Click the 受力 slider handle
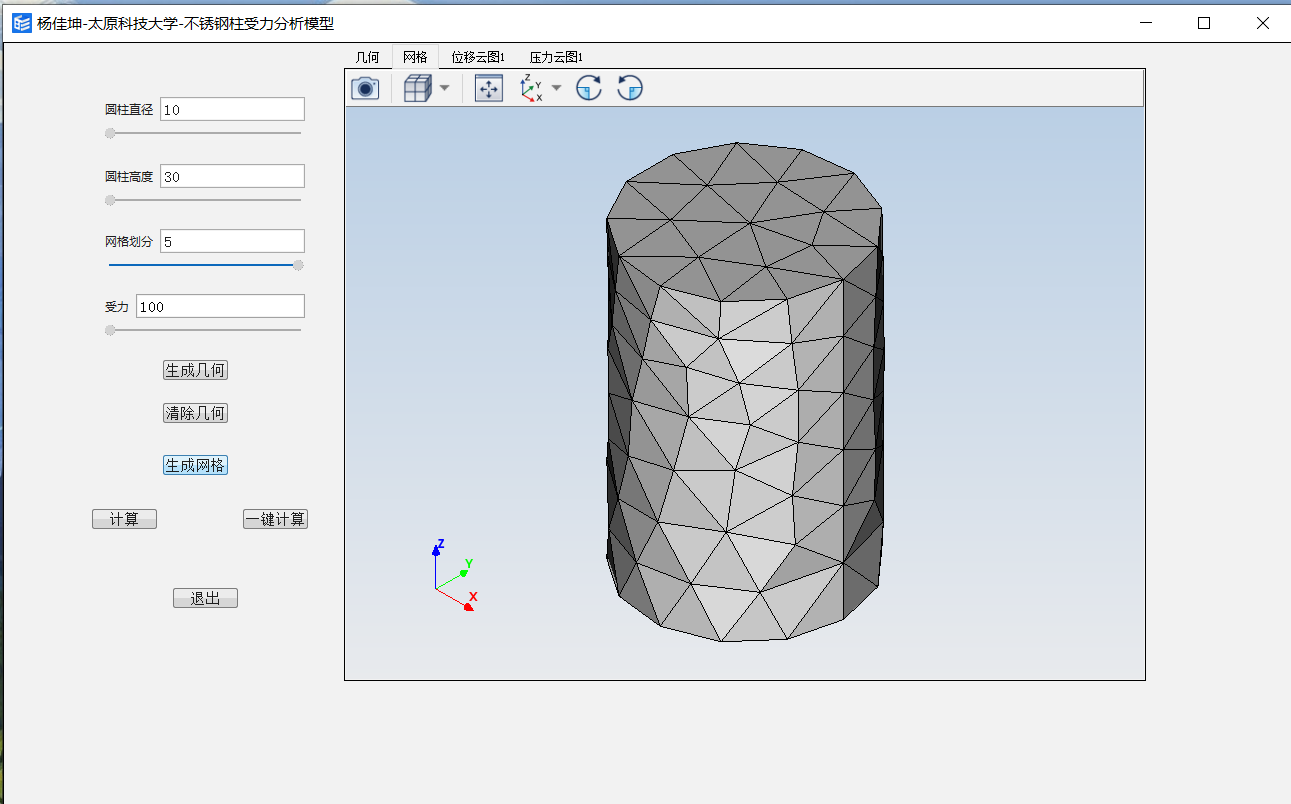The image size is (1291, 804). pyautogui.click(x=110, y=330)
